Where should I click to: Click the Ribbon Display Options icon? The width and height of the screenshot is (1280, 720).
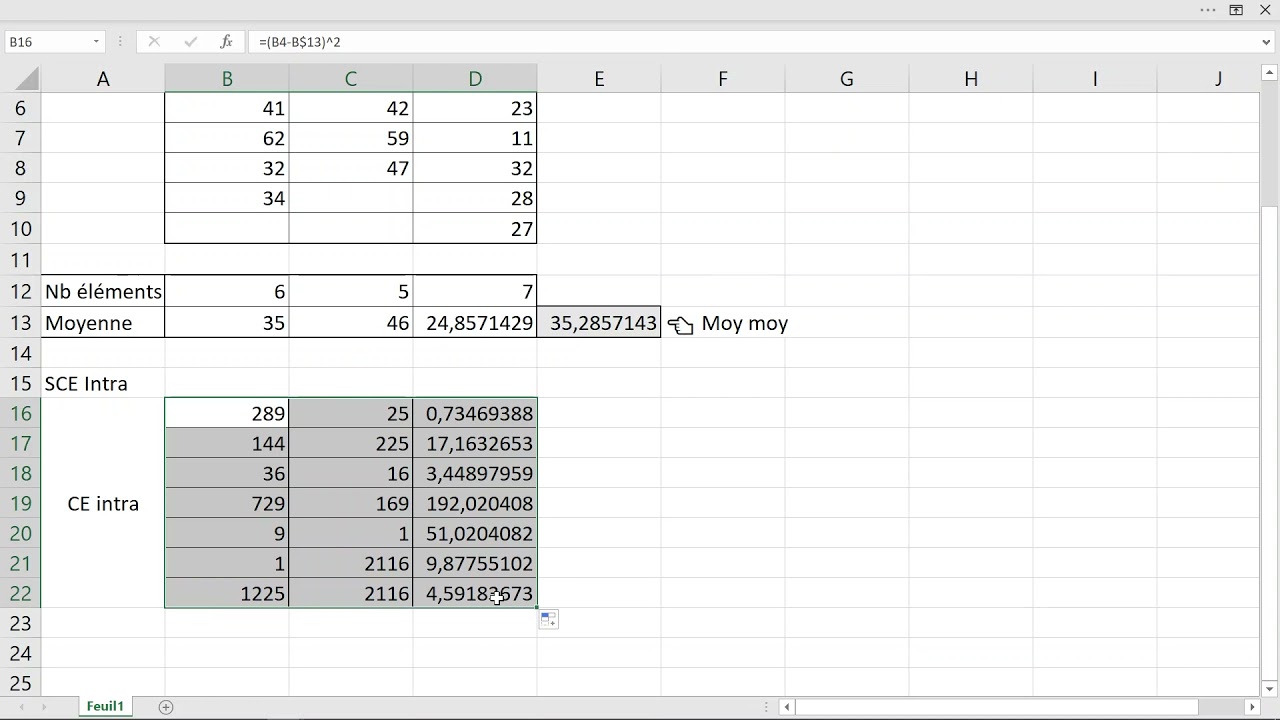(x=1236, y=10)
